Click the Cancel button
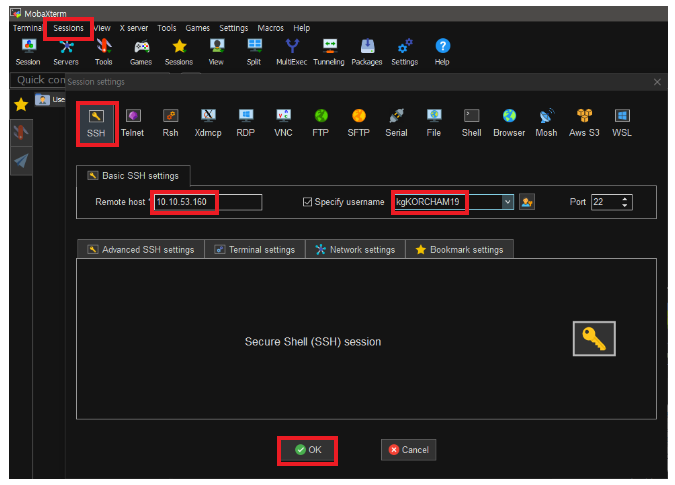675x485 pixels. [409, 450]
